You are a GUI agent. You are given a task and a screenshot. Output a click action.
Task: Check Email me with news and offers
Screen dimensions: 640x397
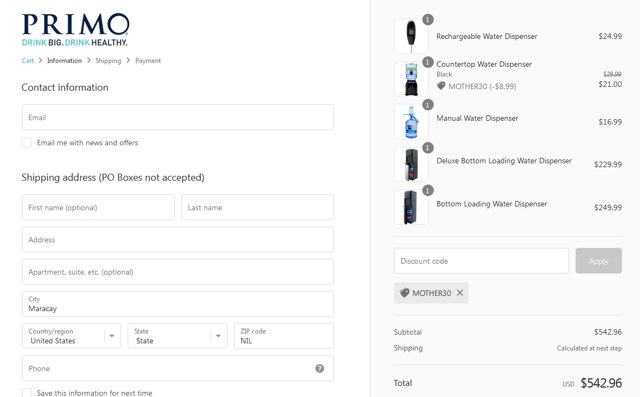27,142
